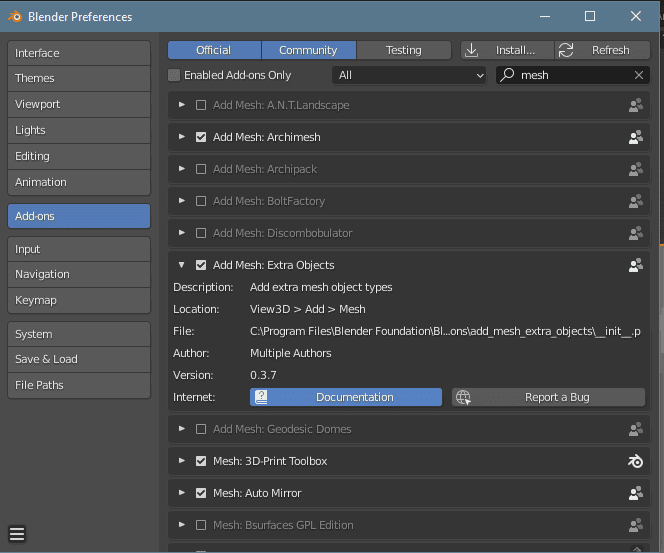
Task: Click community icon on Geodesic Domes row
Action: pyautogui.click(x=635, y=429)
